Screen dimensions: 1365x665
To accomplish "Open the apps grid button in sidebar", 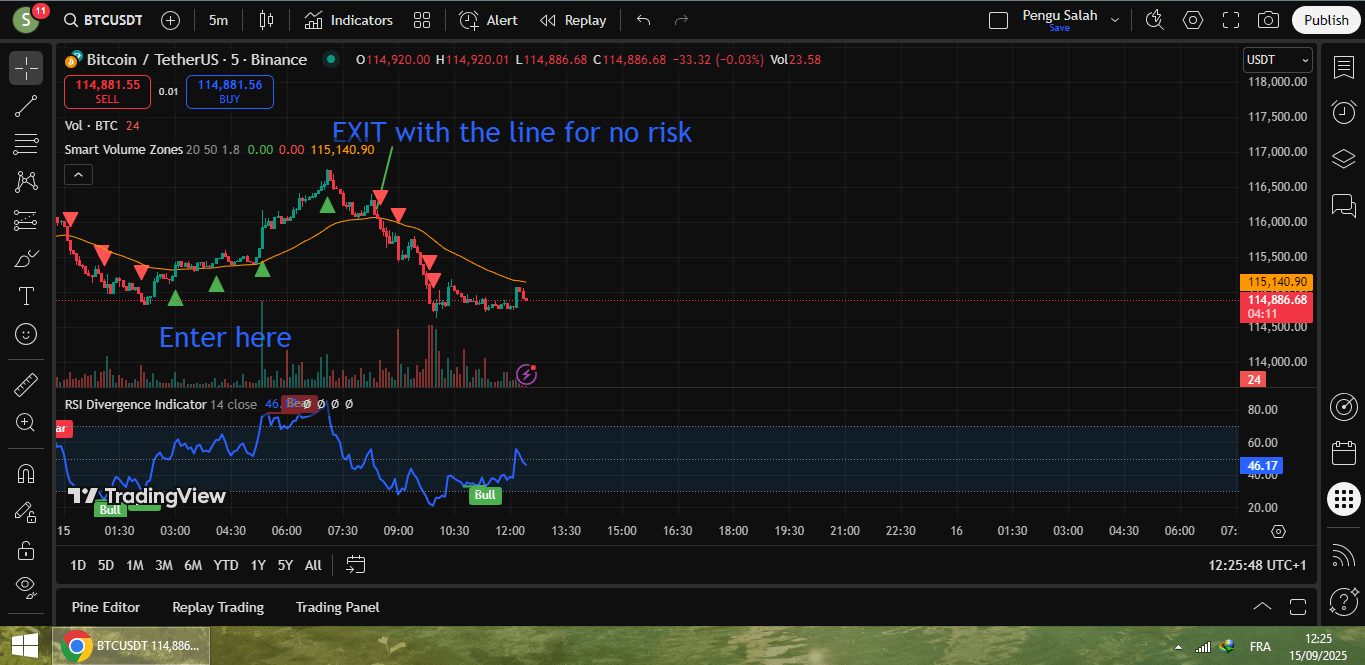I will pyautogui.click(x=1344, y=498).
